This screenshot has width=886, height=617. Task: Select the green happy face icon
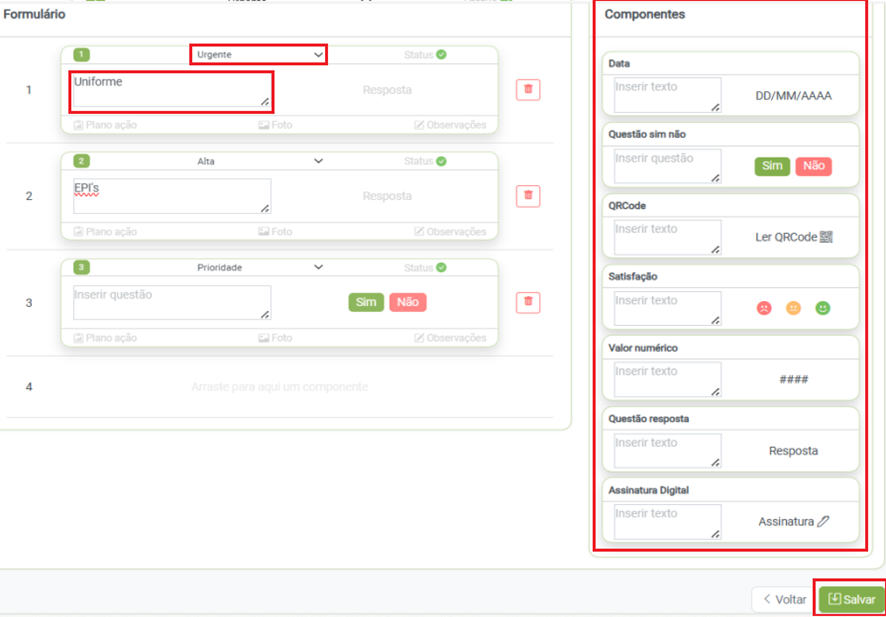[x=822, y=308]
